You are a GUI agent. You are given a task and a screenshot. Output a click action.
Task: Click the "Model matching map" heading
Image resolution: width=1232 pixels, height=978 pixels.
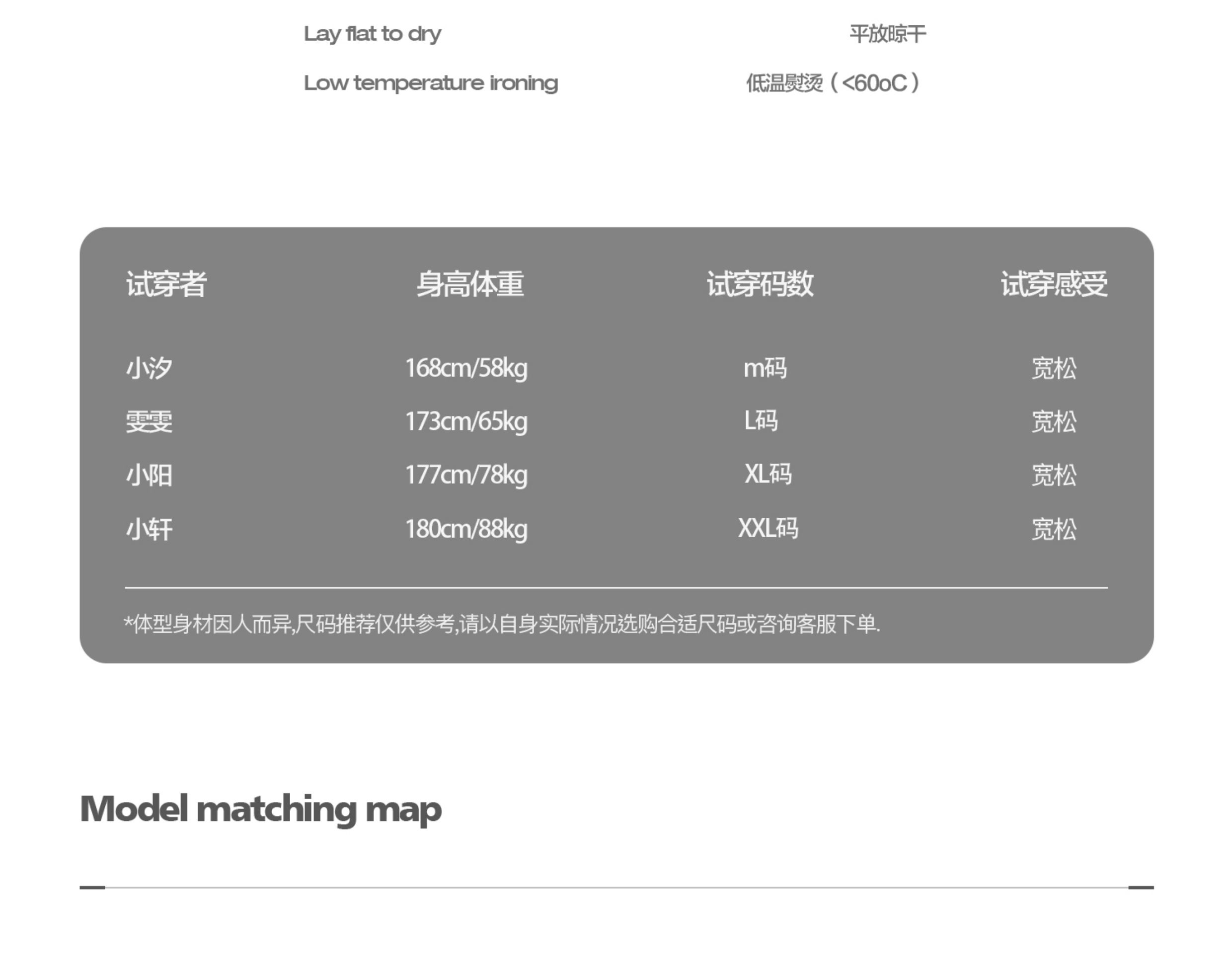pyautogui.click(x=261, y=809)
